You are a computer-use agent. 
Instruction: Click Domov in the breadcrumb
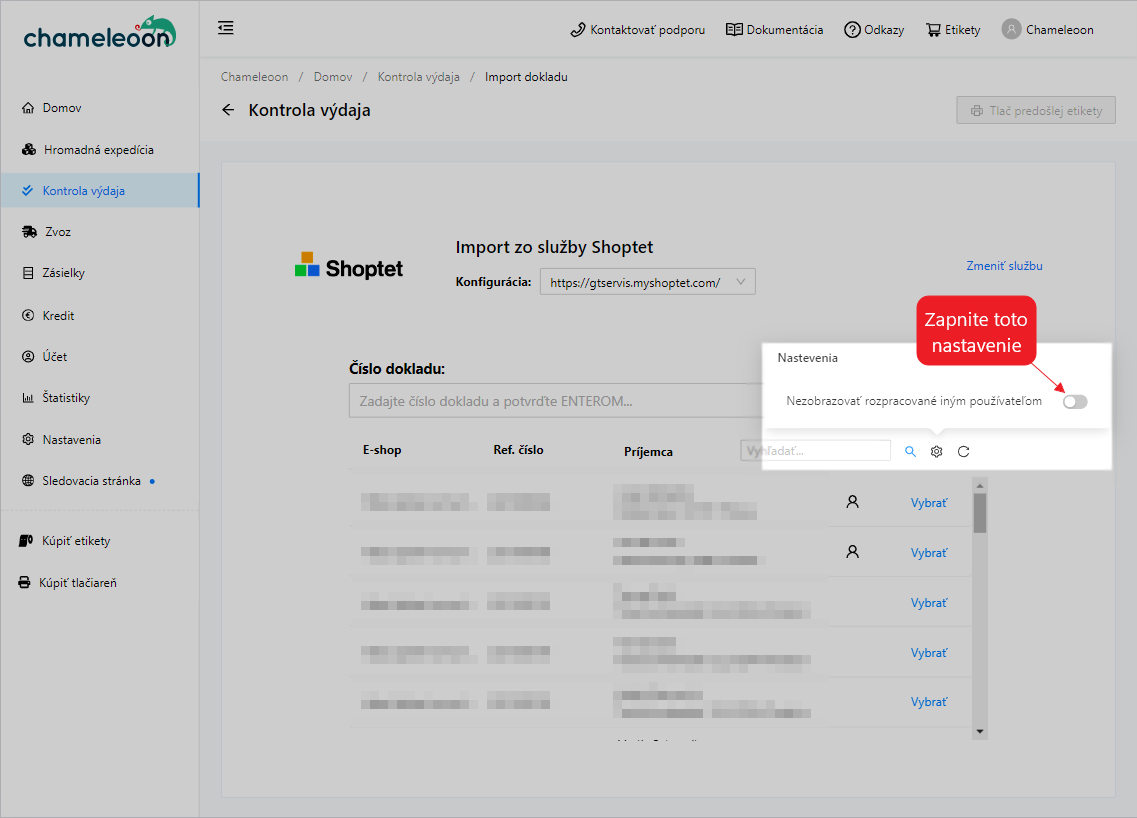(332, 77)
